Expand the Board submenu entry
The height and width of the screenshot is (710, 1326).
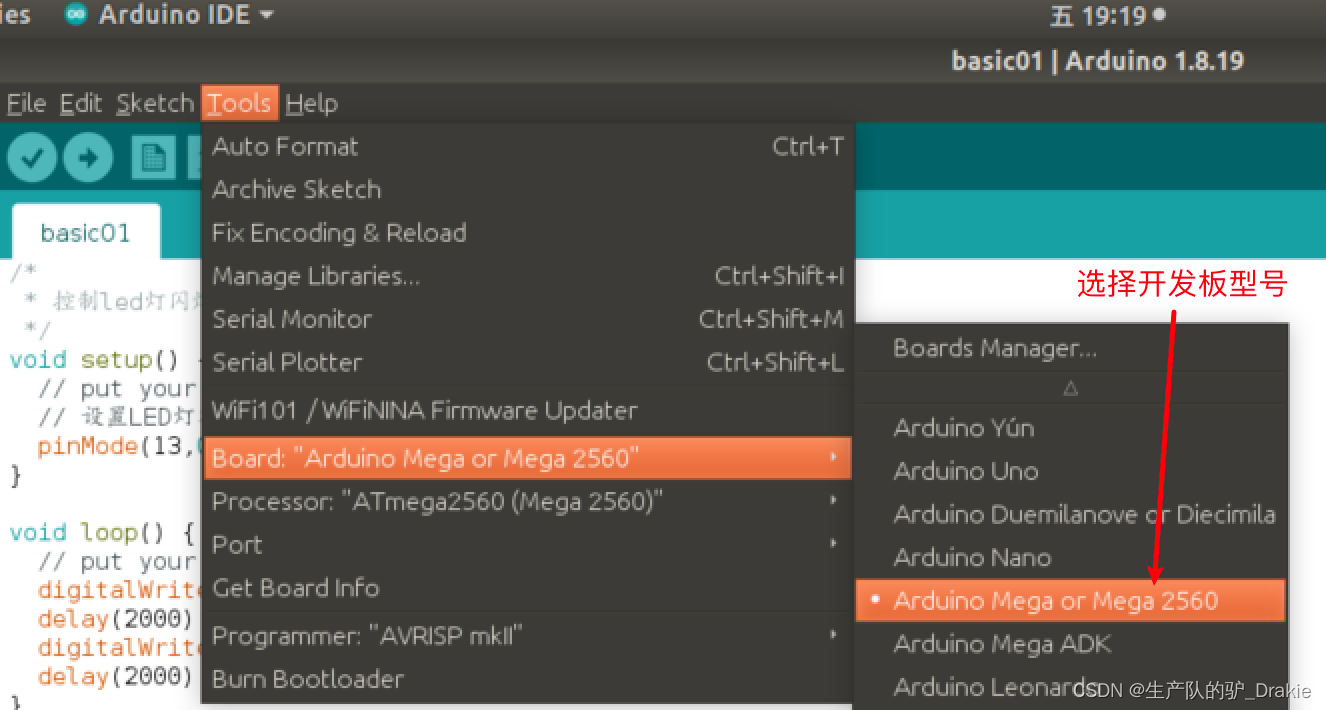[528, 458]
